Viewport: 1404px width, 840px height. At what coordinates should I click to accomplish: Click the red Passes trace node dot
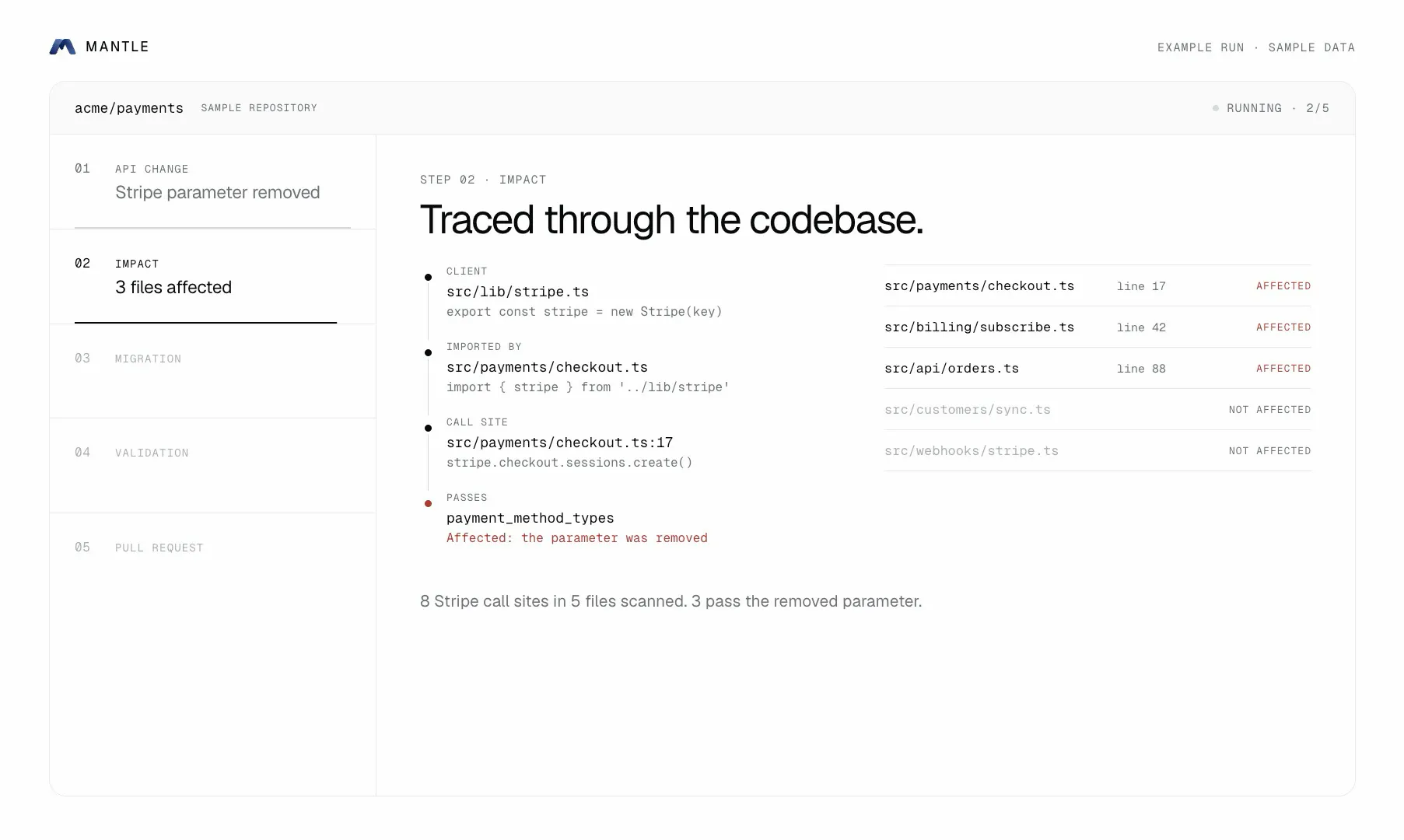pos(428,504)
